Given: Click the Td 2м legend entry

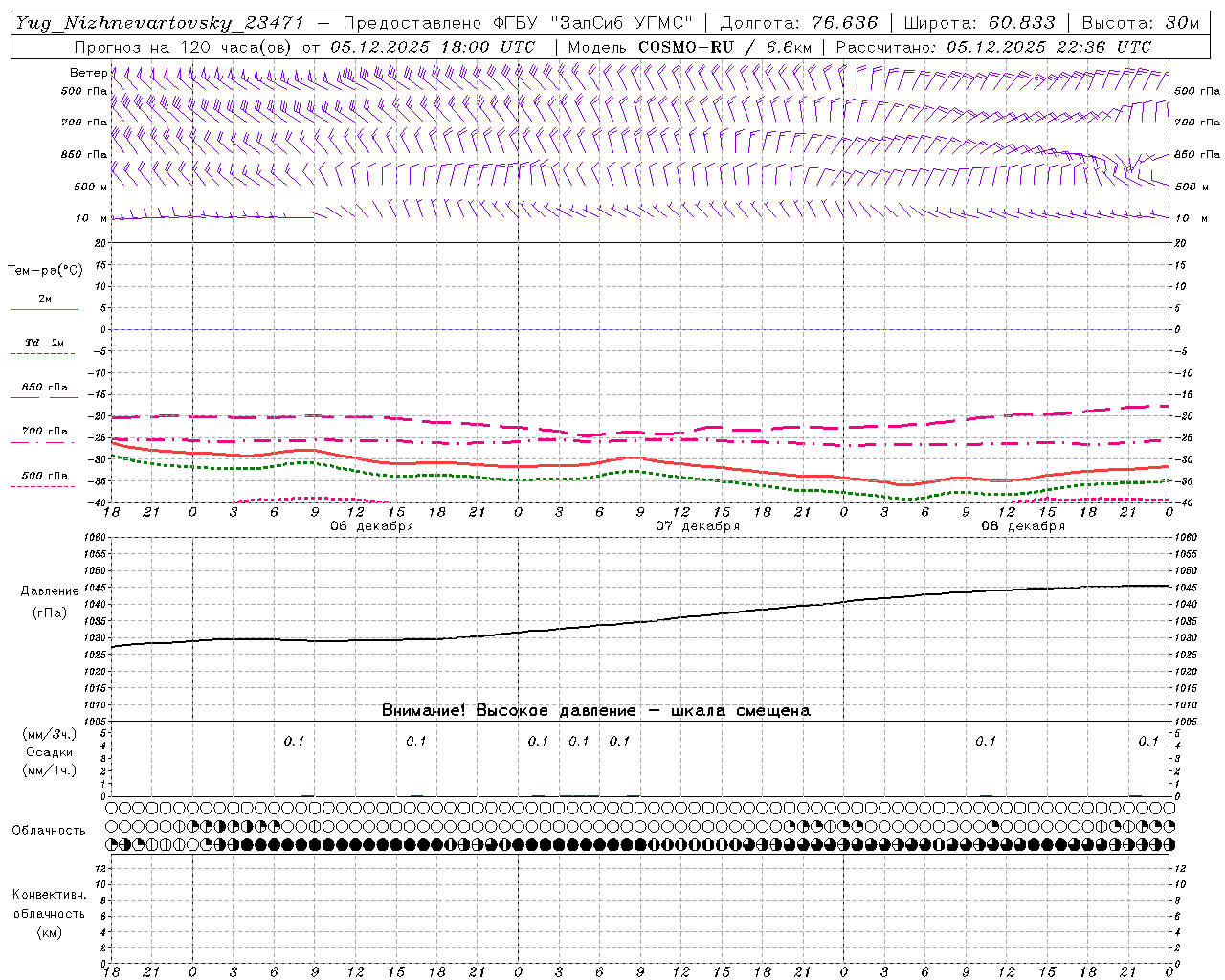Looking at the screenshot, I should (x=44, y=343).
